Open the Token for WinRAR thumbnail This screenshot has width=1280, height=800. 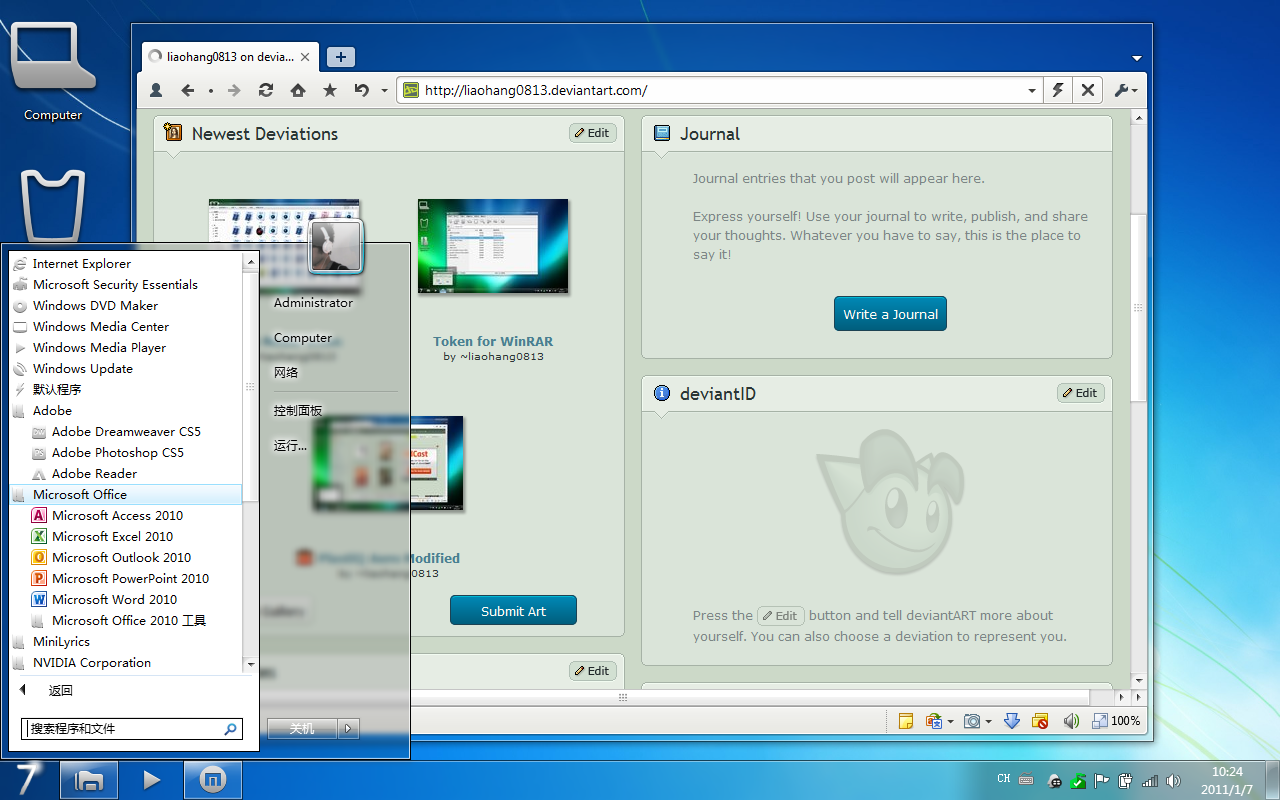[x=493, y=247]
